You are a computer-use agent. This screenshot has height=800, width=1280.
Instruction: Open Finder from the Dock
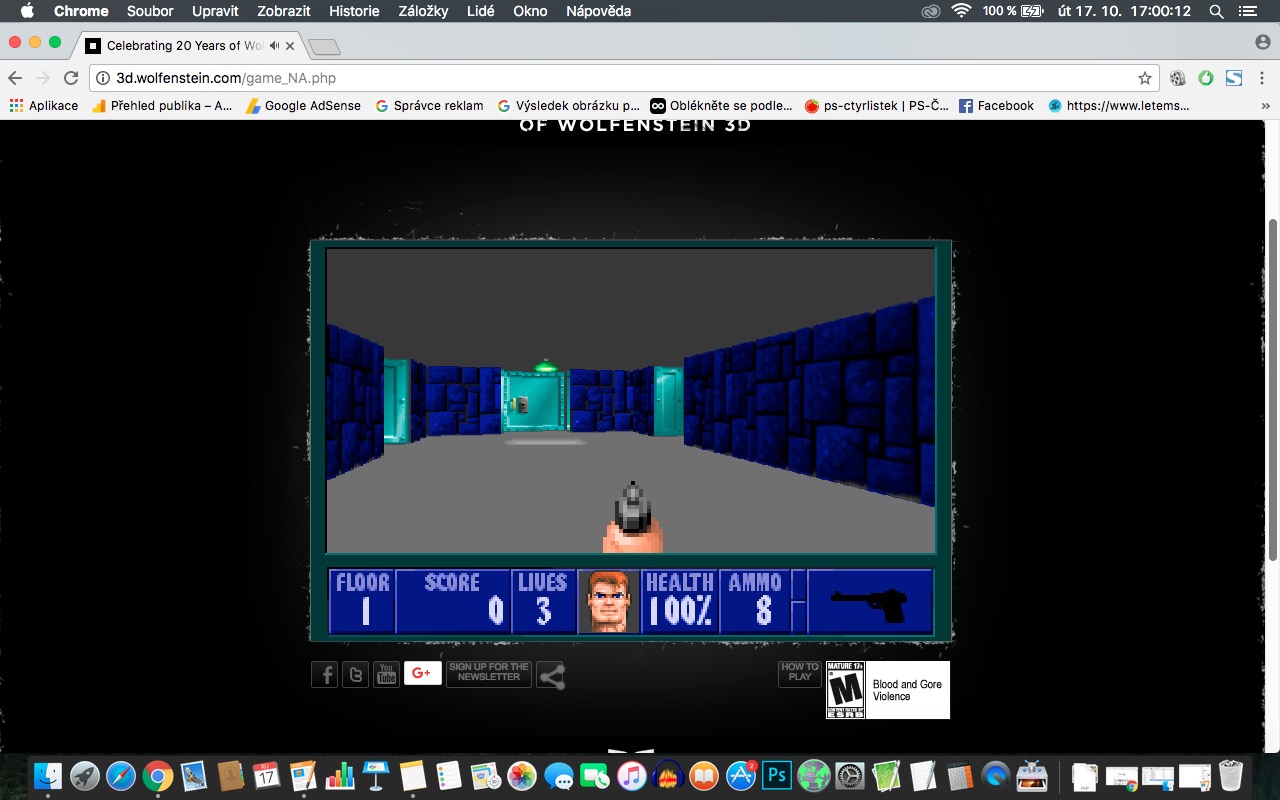pos(48,776)
